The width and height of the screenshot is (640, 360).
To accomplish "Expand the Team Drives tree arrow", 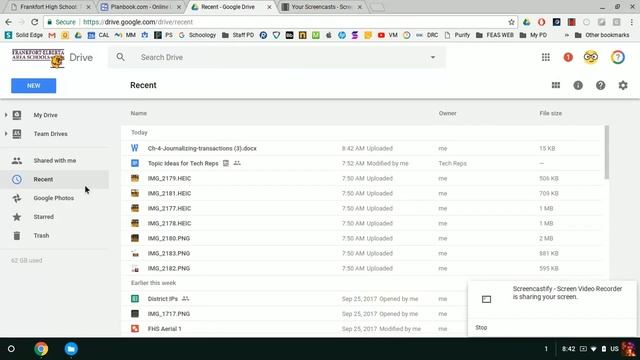I will (6, 133).
